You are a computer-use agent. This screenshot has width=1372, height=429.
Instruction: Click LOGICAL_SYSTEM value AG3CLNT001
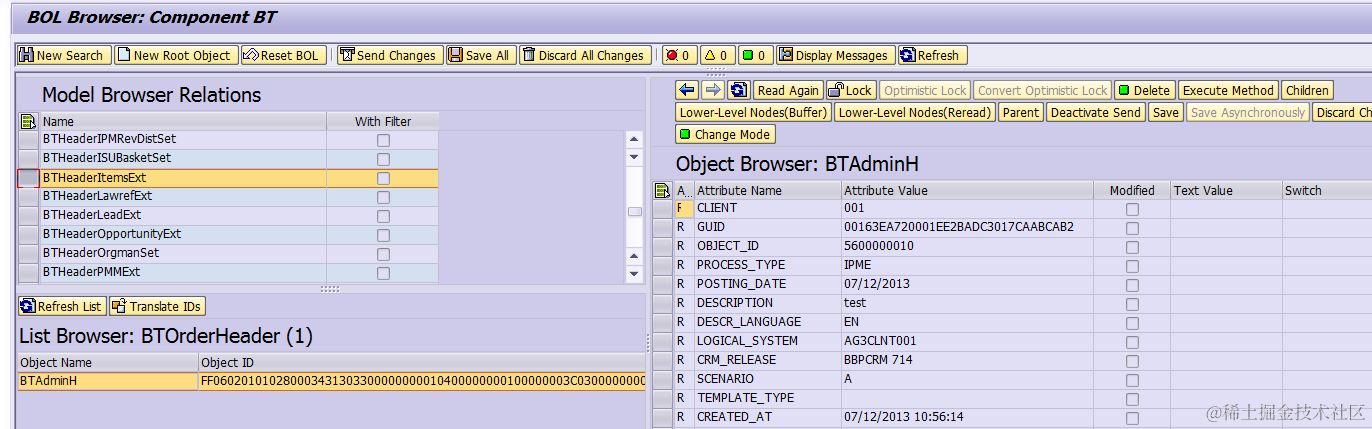tap(880, 341)
